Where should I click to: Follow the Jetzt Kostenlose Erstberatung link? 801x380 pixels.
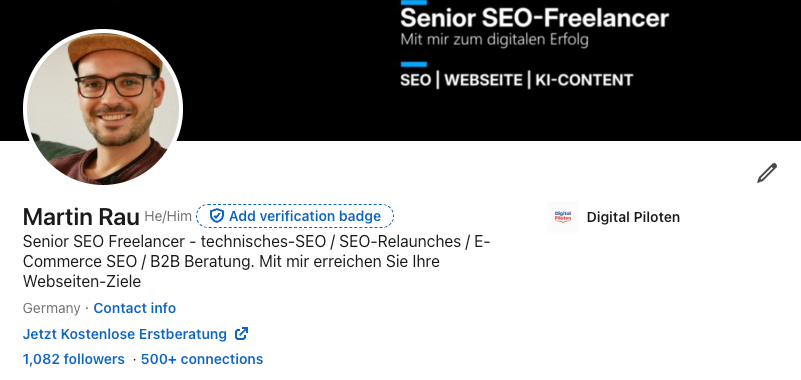(125, 334)
